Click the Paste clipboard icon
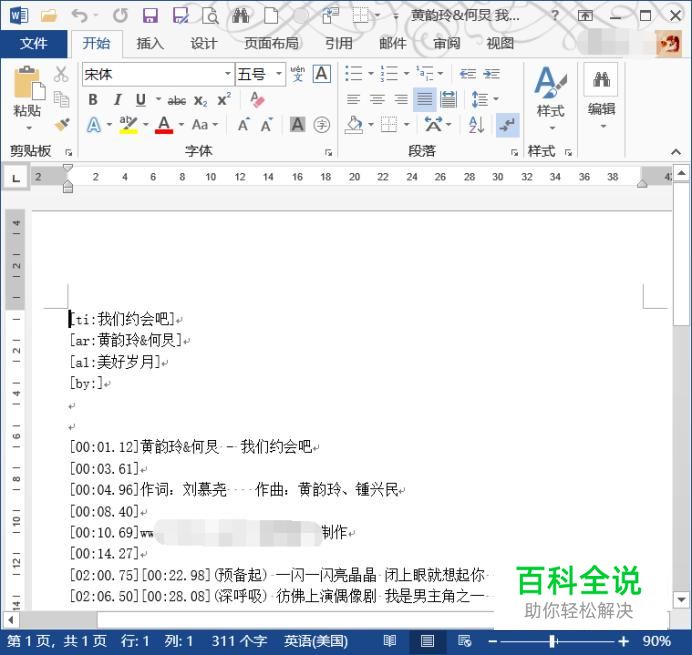The width and height of the screenshot is (692, 655). (x=29, y=83)
